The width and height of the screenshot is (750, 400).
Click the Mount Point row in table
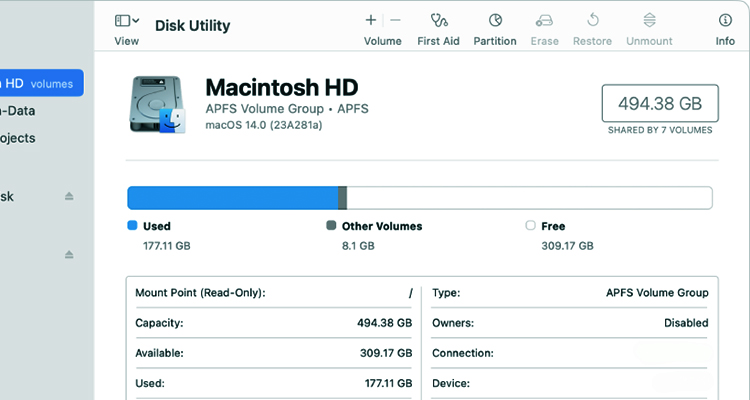273,293
